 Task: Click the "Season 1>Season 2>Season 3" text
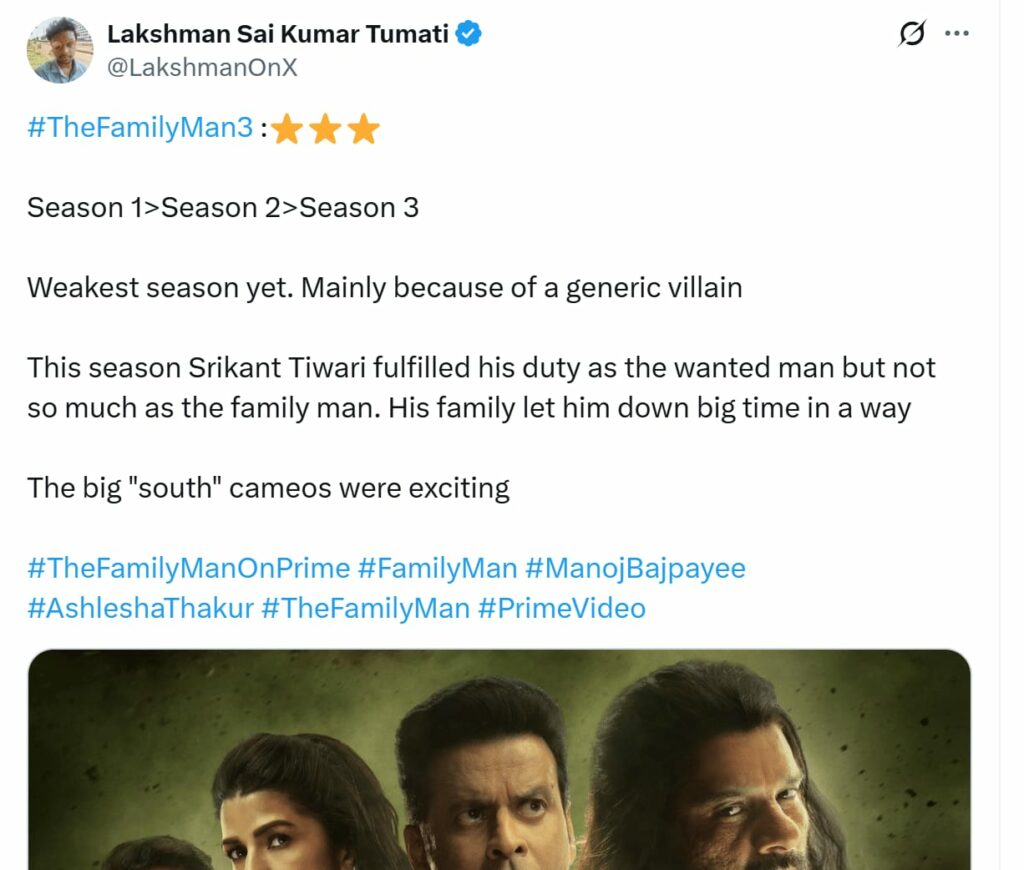pos(223,208)
